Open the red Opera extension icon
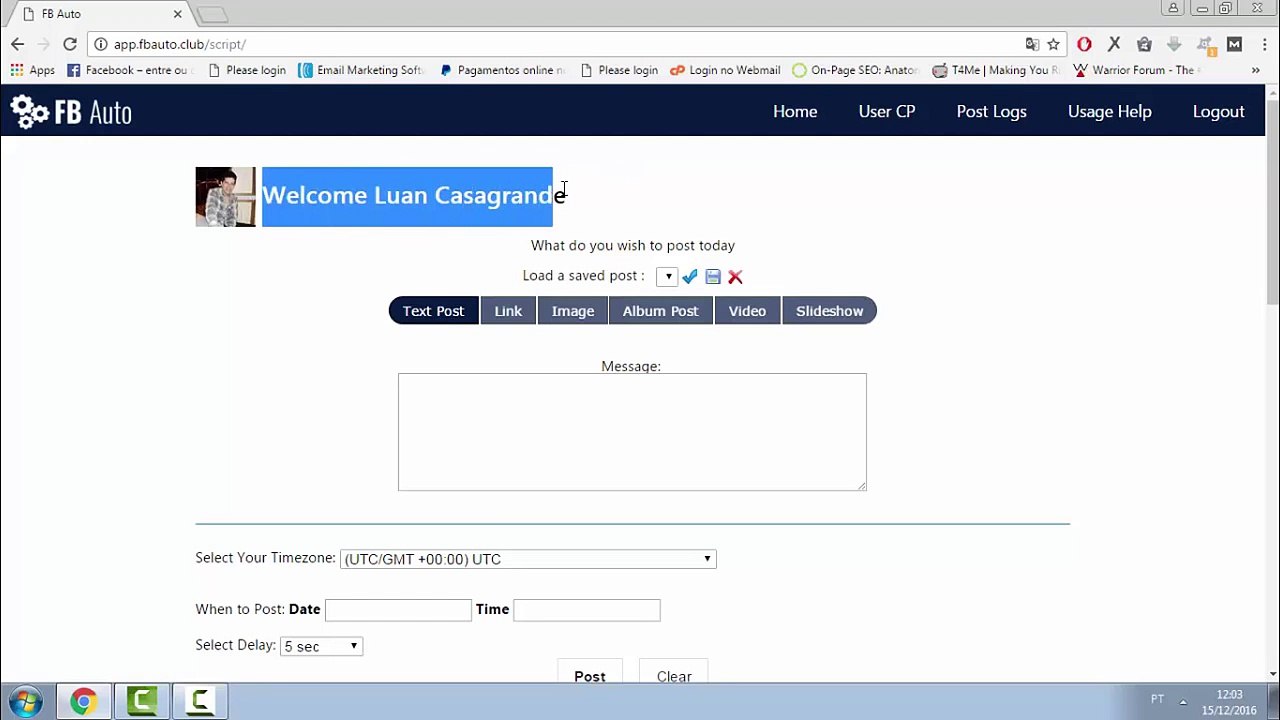Screen dimensions: 1280x720 (1084, 44)
